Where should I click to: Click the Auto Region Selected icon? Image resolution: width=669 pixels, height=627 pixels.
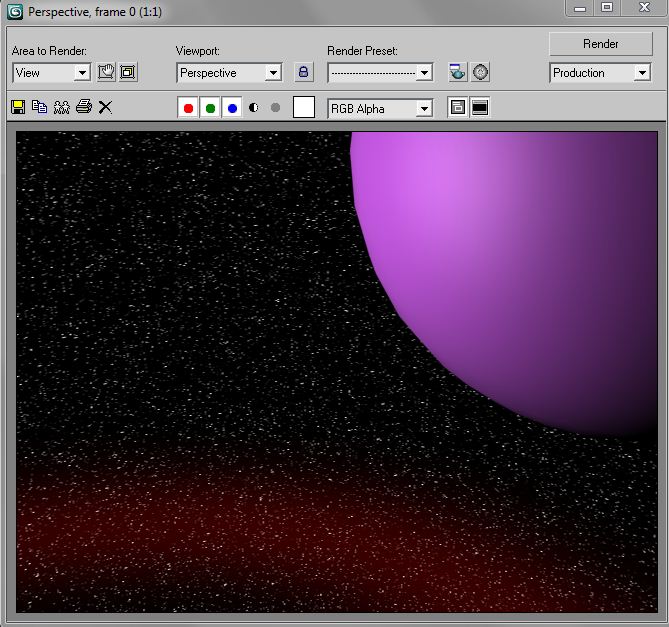coord(128,73)
